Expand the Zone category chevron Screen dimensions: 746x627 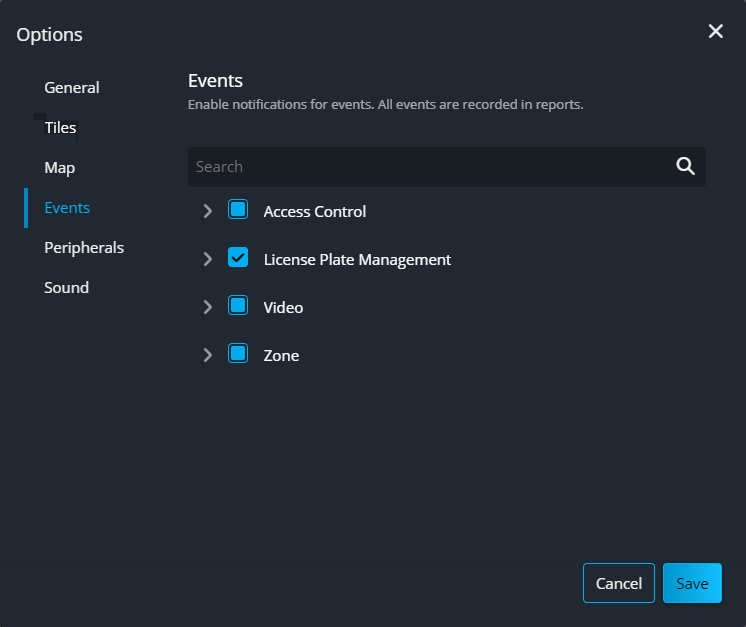[208, 355]
